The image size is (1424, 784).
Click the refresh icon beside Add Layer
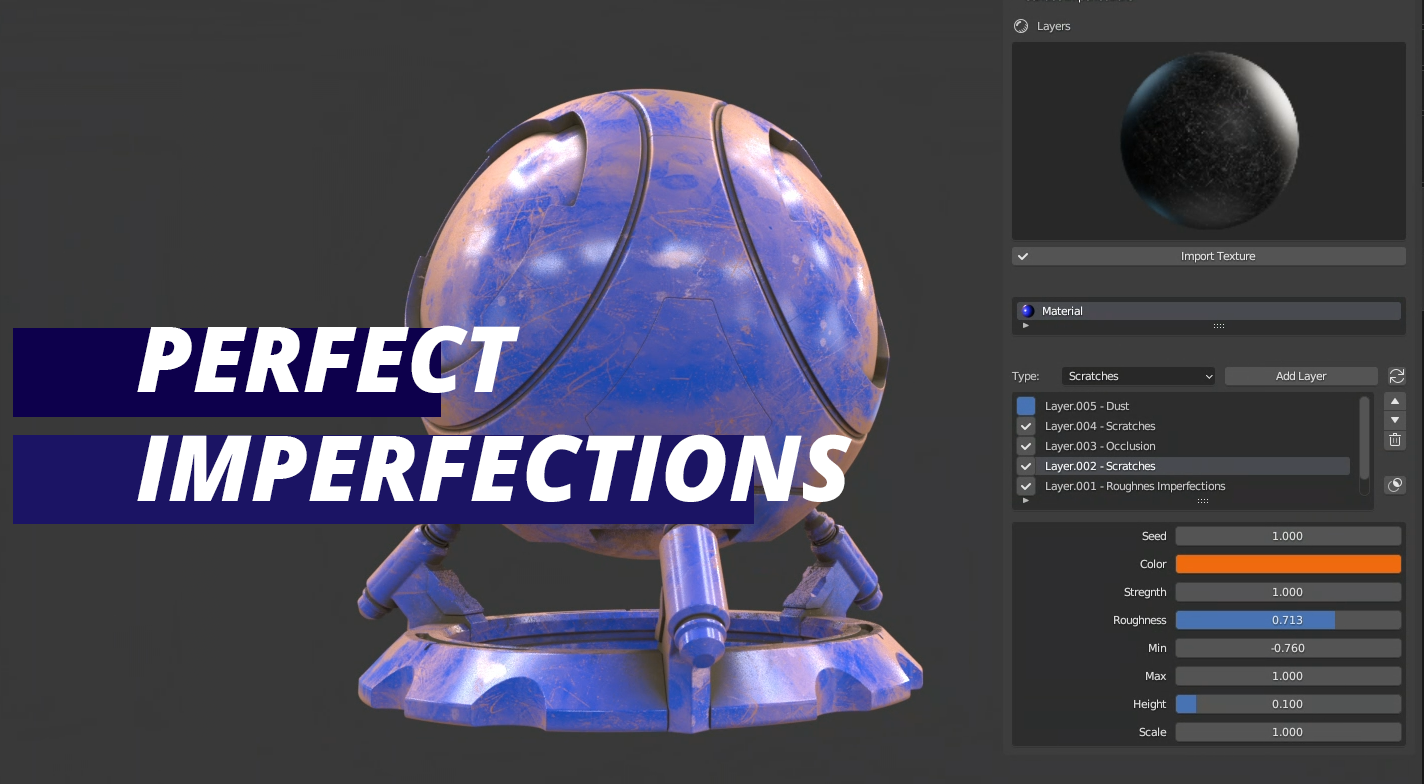(x=1396, y=375)
